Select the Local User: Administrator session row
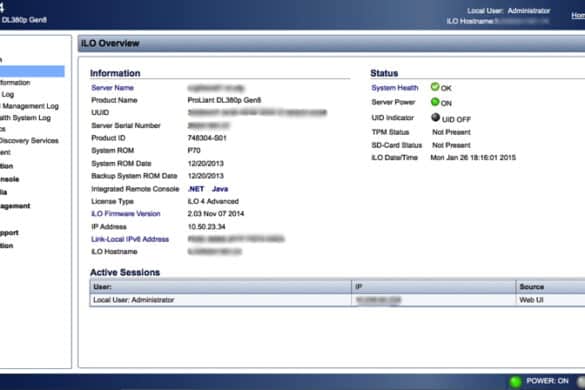 pyautogui.click(x=337, y=300)
